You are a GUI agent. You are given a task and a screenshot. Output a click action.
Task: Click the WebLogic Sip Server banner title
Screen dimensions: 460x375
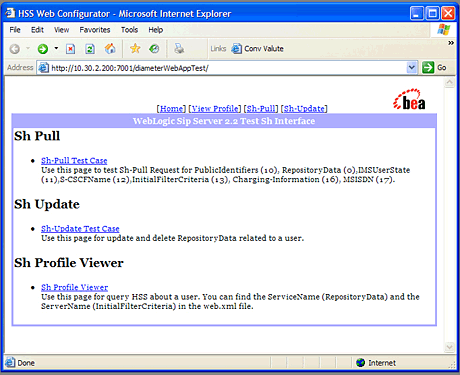224,121
